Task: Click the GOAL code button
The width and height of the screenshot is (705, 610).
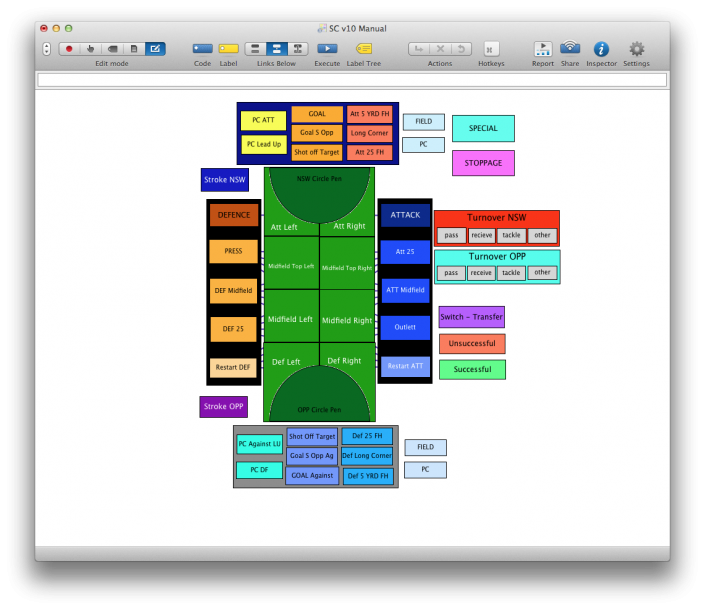Action: (317, 114)
